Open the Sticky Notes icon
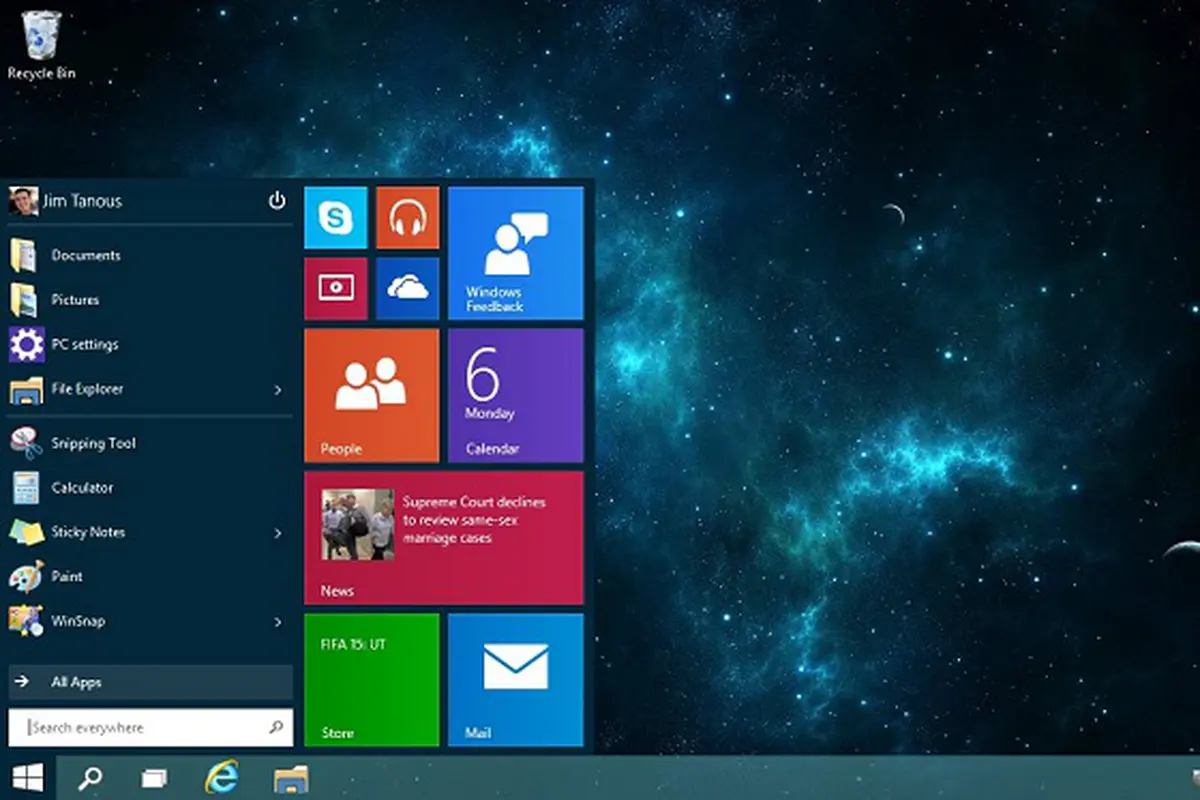This screenshot has width=1200, height=800. point(26,532)
